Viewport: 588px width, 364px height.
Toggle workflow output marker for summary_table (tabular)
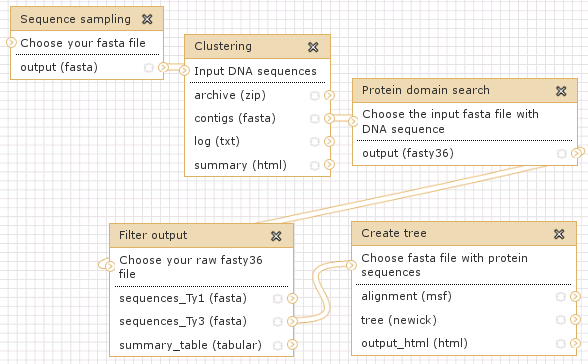pyautogui.click(x=278, y=345)
